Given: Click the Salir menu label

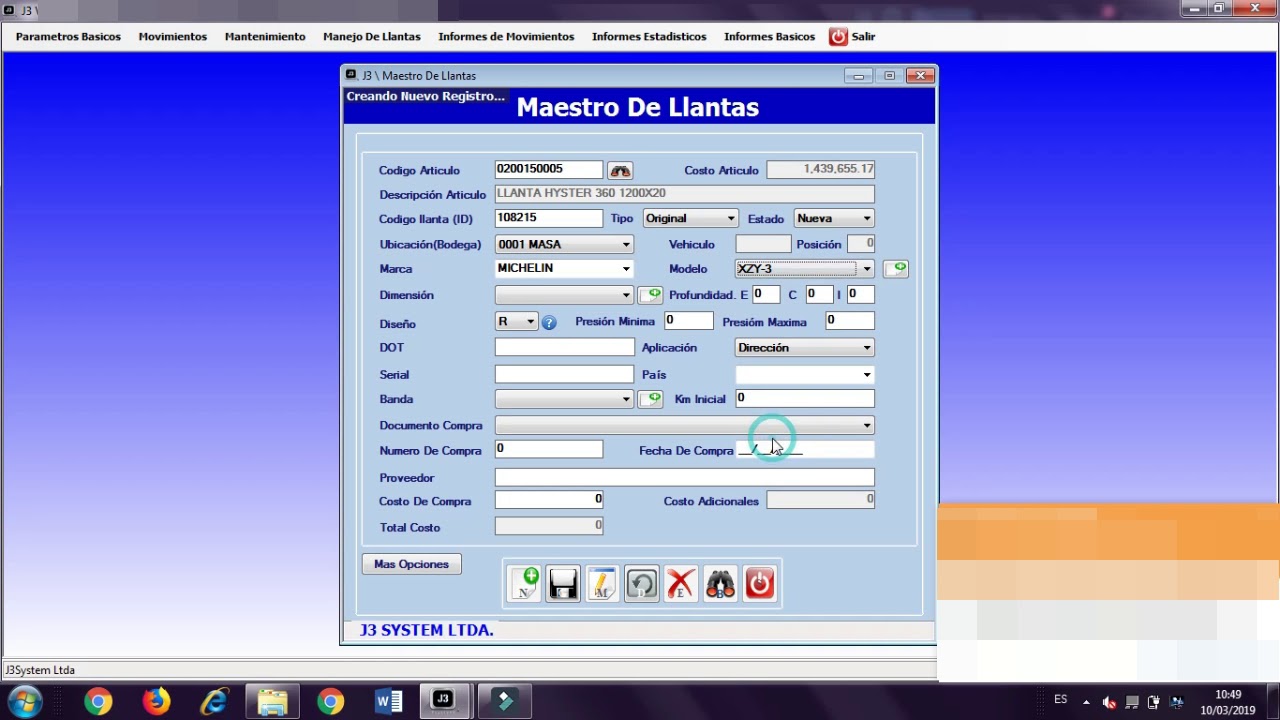Looking at the screenshot, I should pos(863,37).
